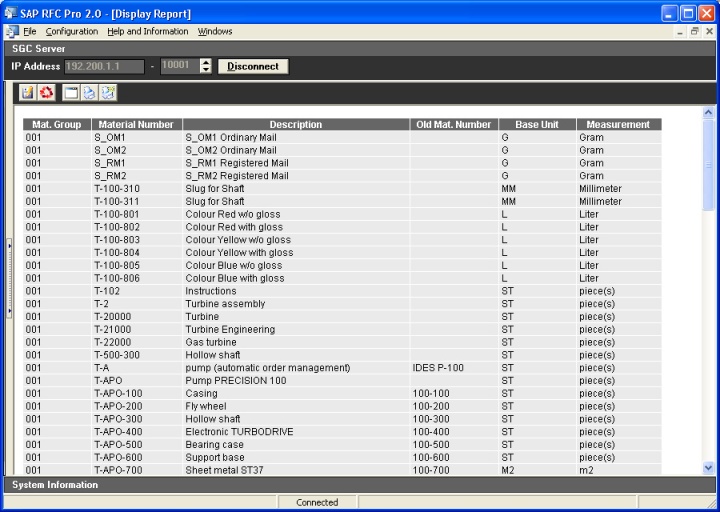The height and width of the screenshot is (512, 720).
Task: Open the Help and Information menu
Action: 148,31
